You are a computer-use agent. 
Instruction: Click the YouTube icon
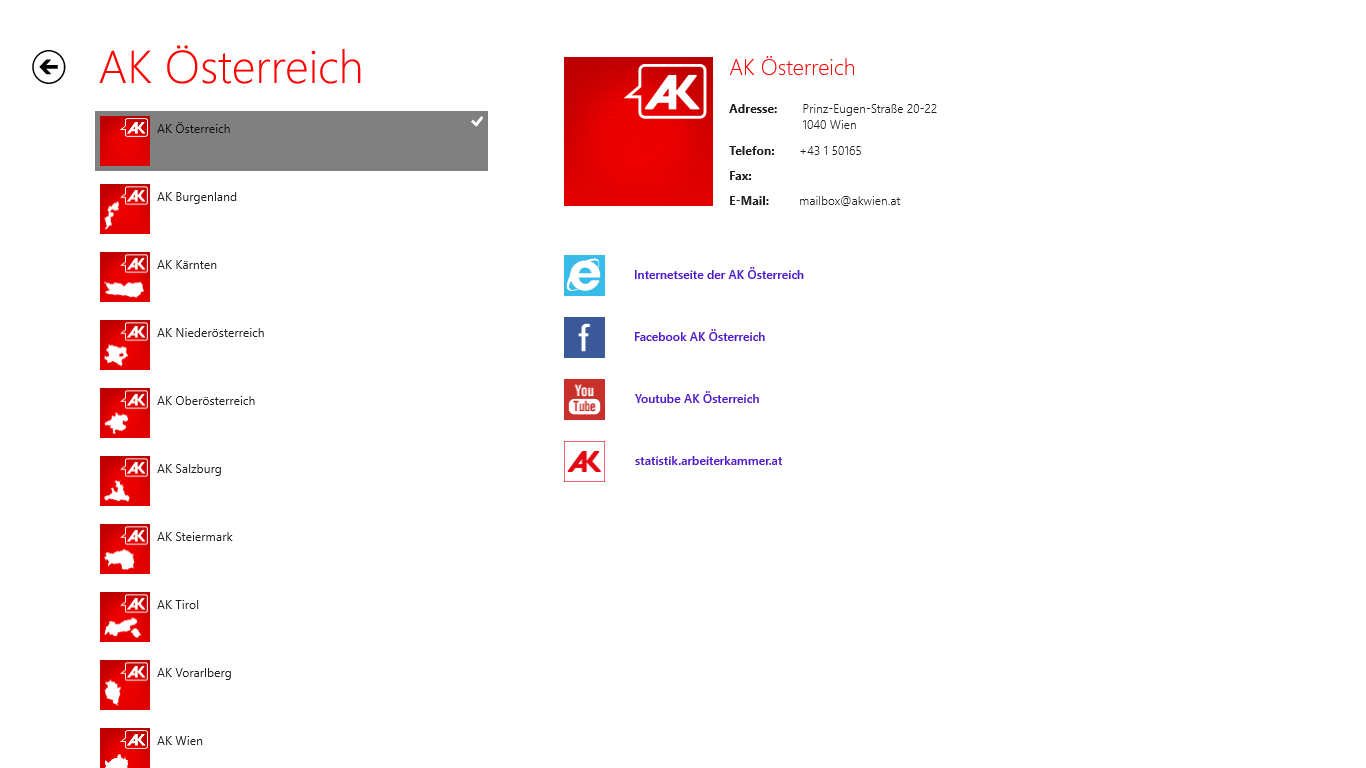[x=584, y=399]
